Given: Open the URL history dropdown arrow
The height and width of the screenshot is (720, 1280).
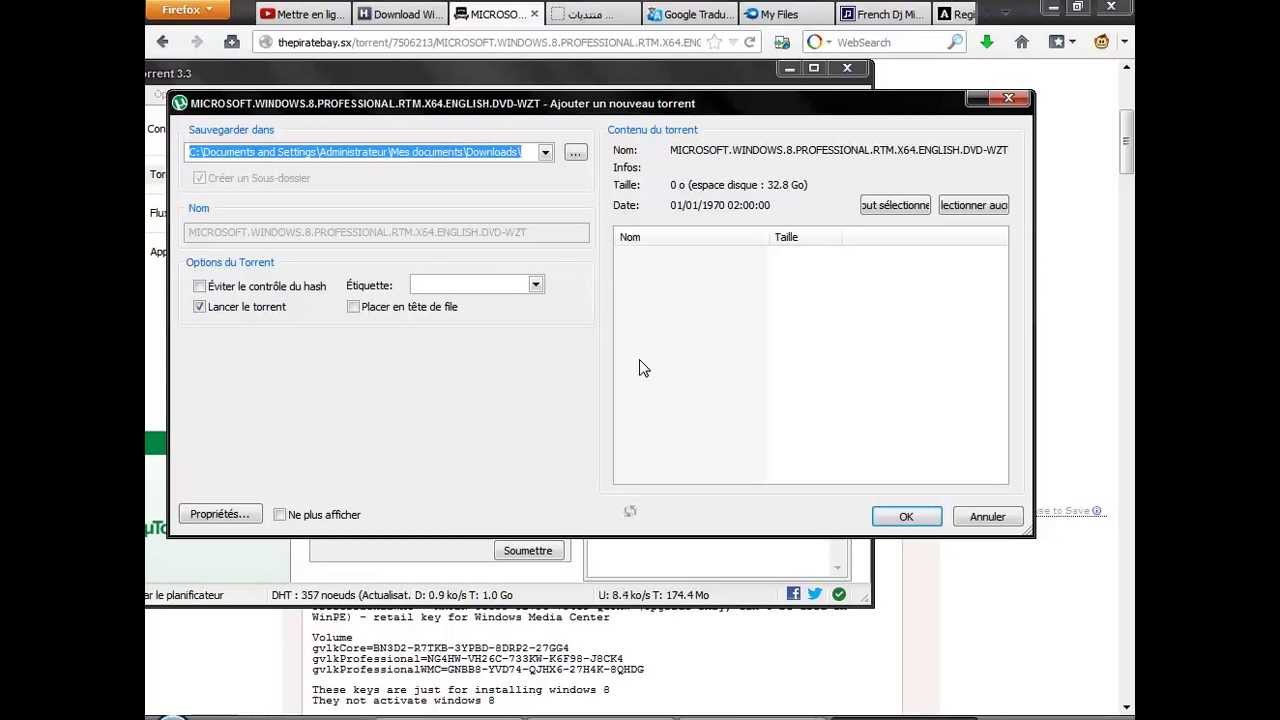Looking at the screenshot, I should pos(733,42).
